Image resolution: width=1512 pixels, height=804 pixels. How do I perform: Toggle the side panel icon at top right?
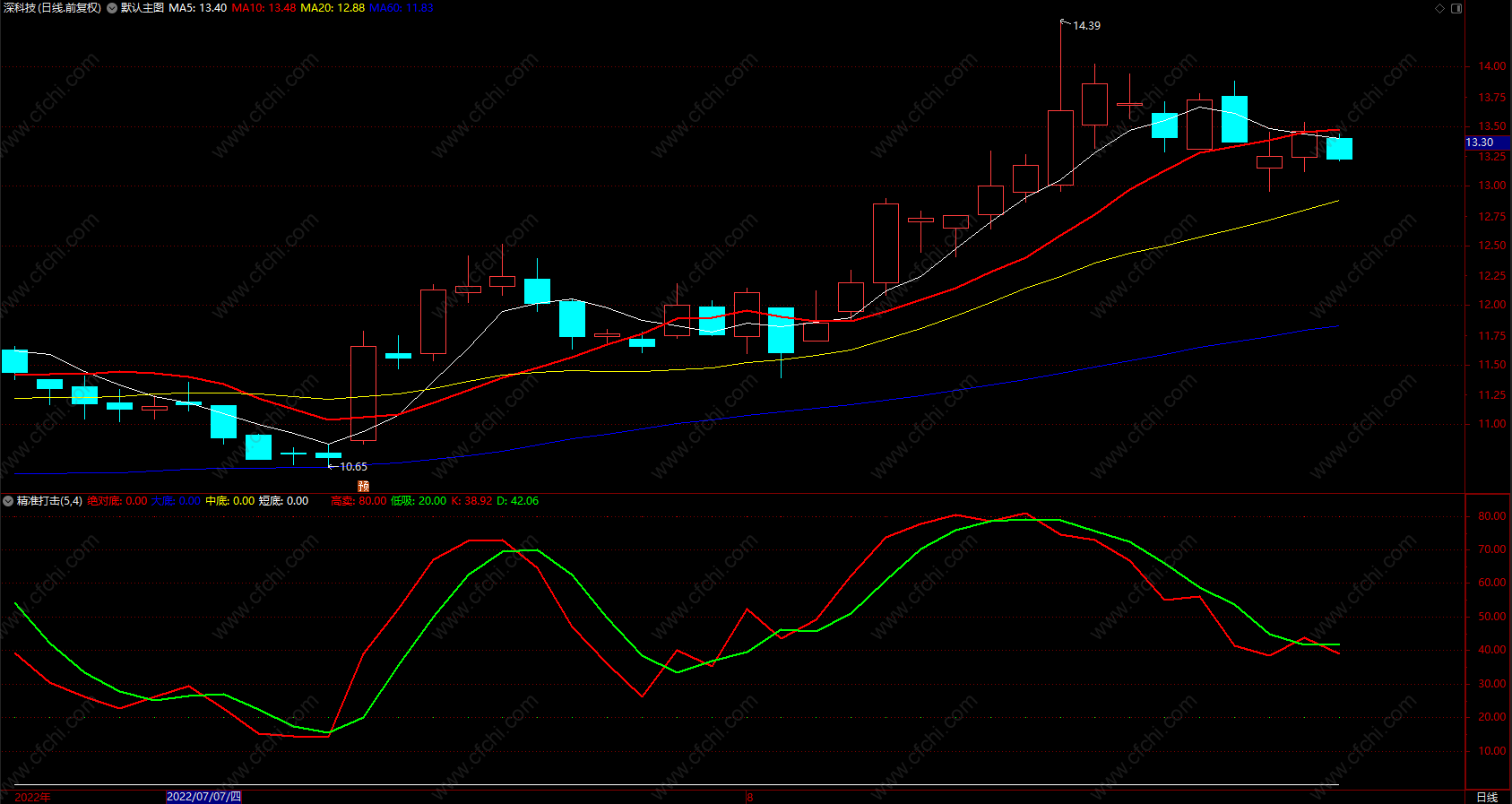click(1456, 8)
